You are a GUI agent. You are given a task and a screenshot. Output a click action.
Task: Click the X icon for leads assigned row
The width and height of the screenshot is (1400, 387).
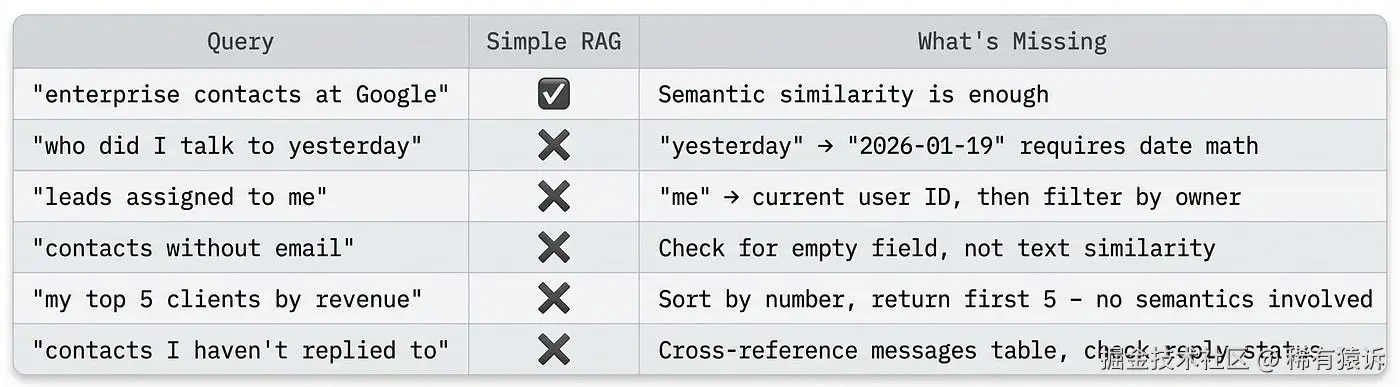pos(553,196)
